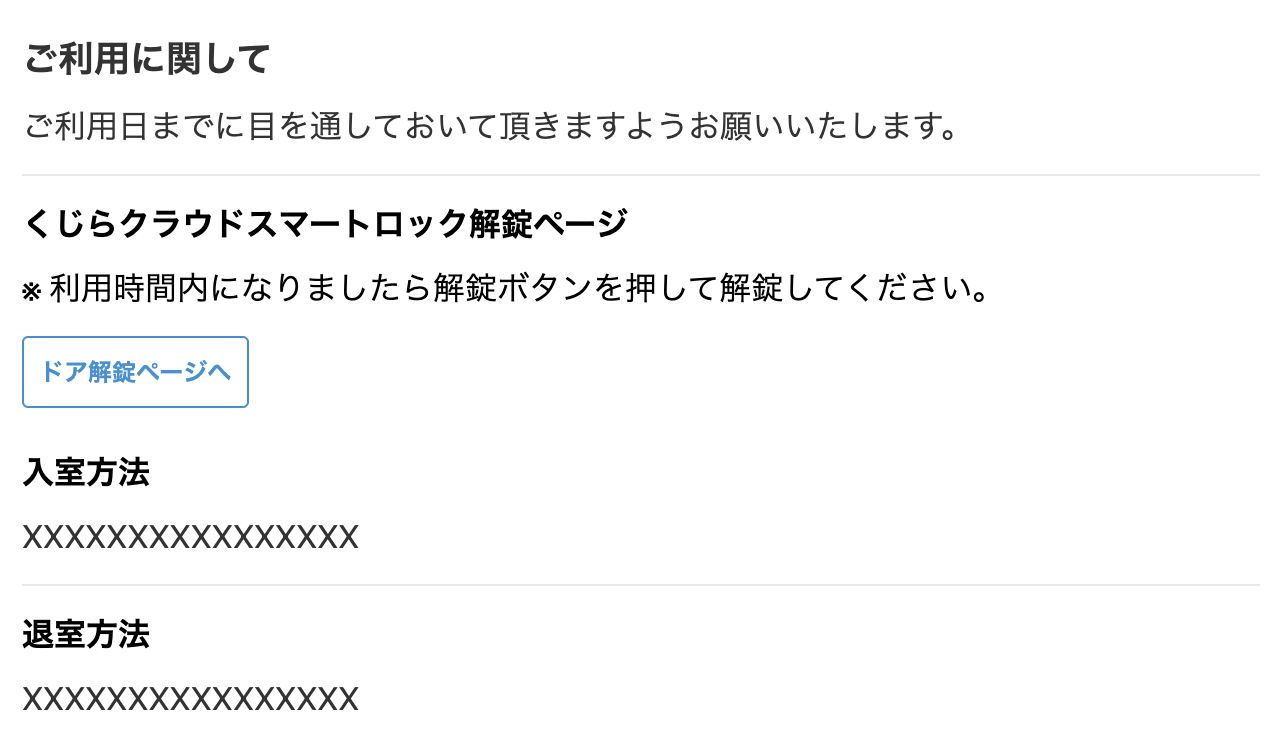
Task: Click the placeholder text under 退室方法
Action: pos(190,699)
